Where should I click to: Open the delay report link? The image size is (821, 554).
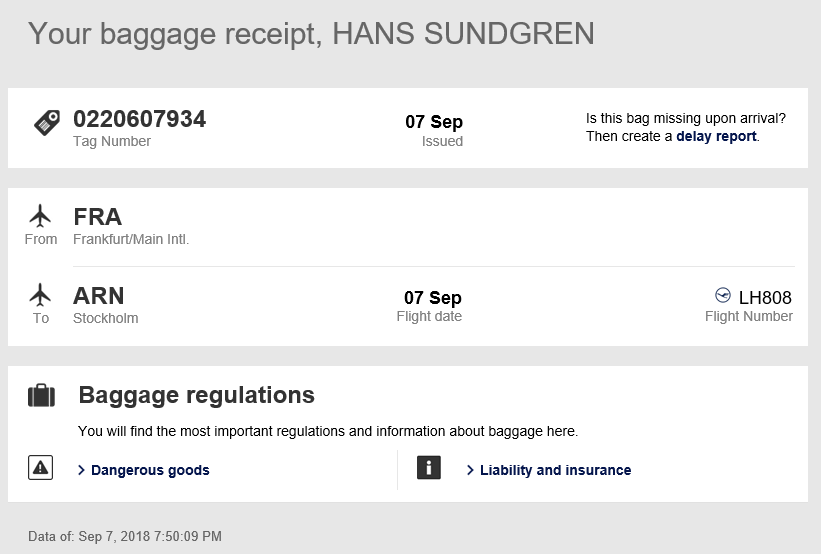point(716,136)
